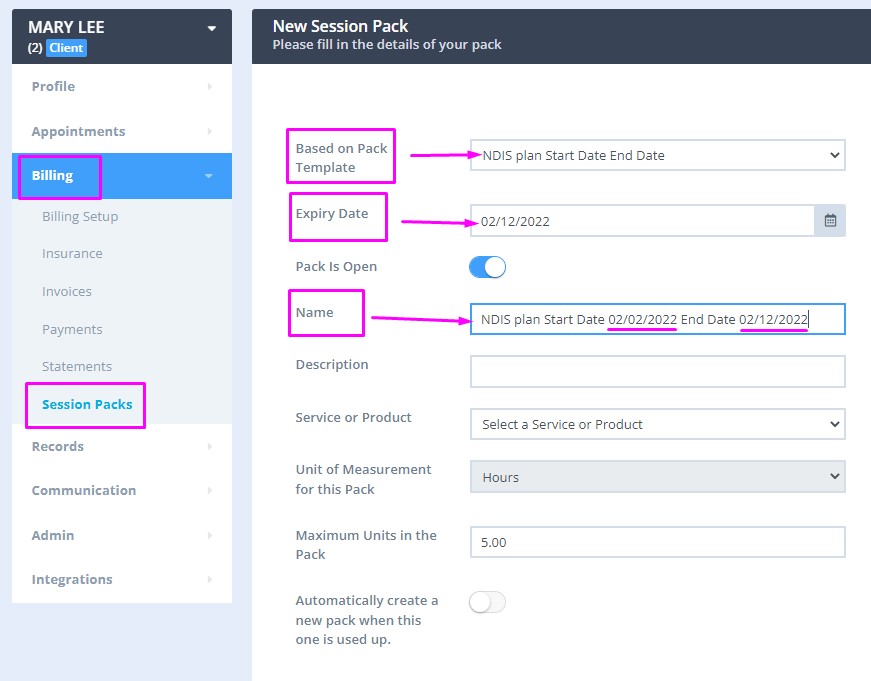This screenshot has height=681, width=871.
Task: Select Session Packs in the Billing menu
Action: click(85, 403)
